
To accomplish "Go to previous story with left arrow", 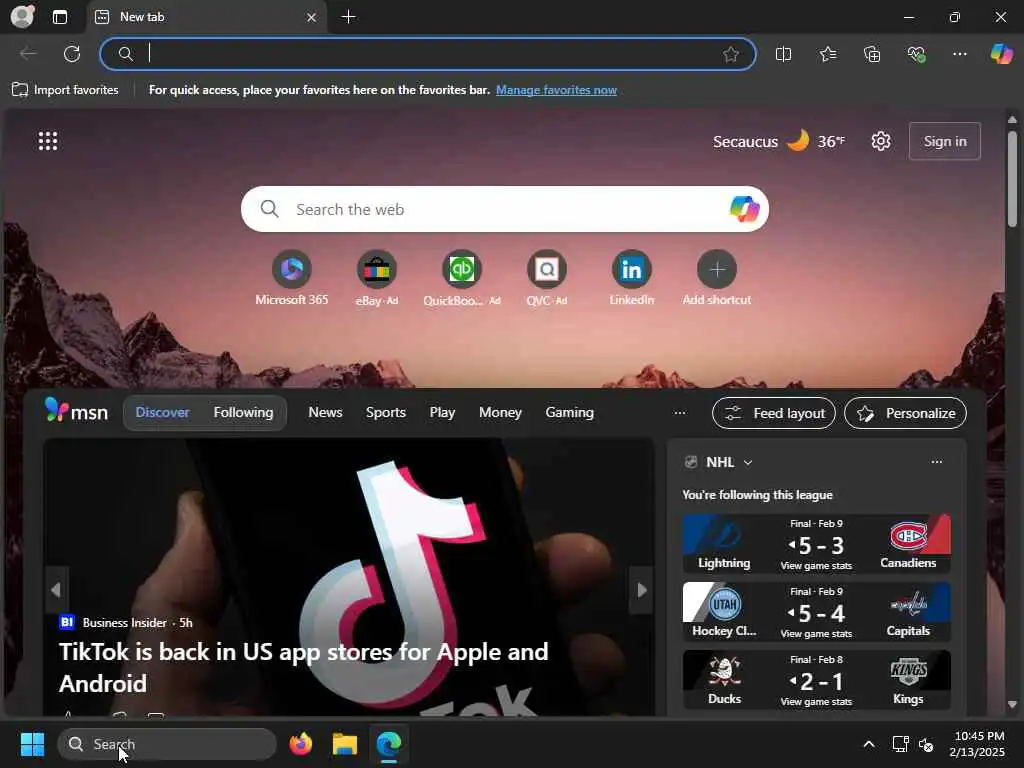I will click(56, 590).
